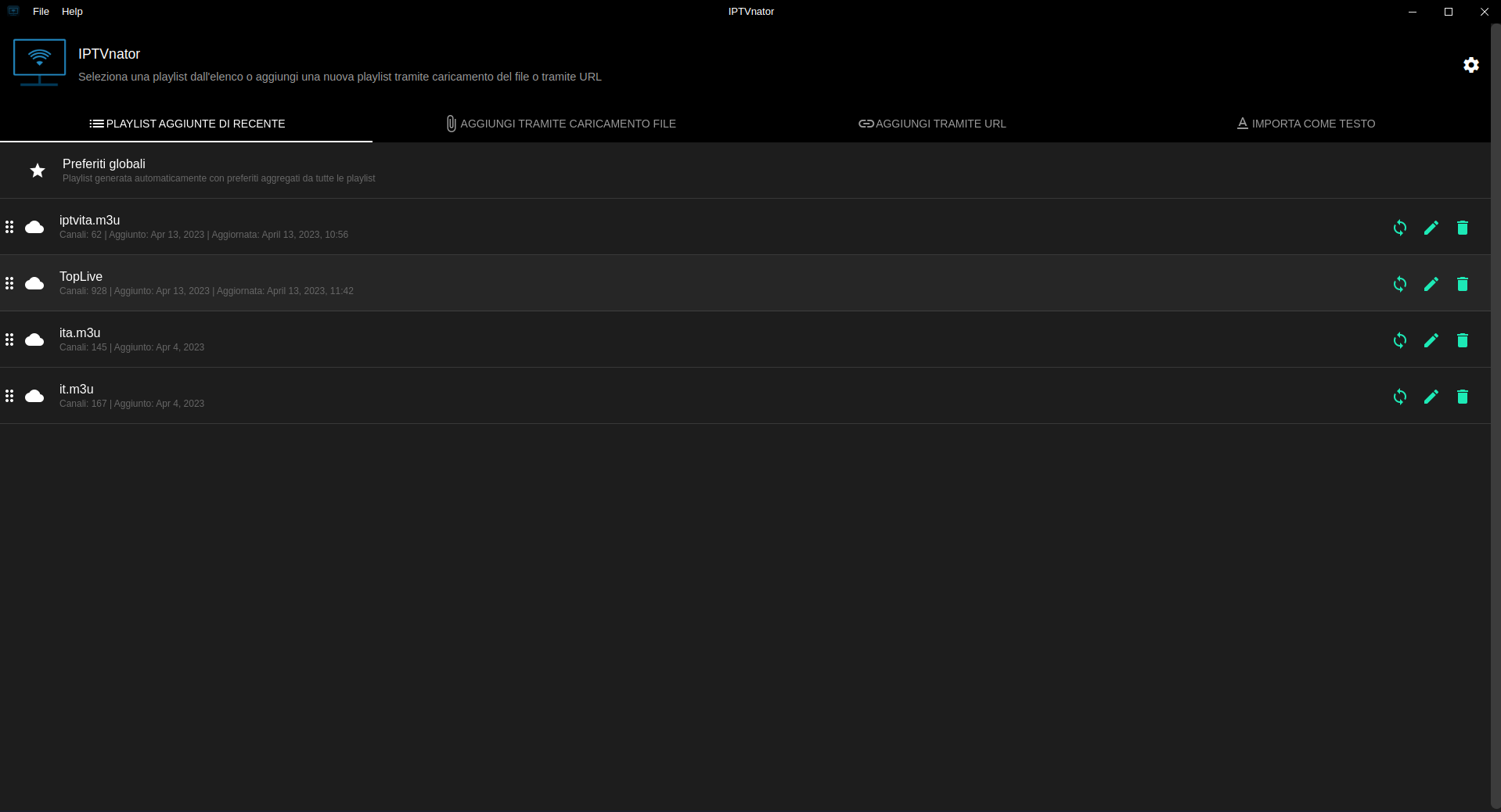Maximize the IPTVnator window
This screenshot has height=812, width=1501.
(1449, 12)
